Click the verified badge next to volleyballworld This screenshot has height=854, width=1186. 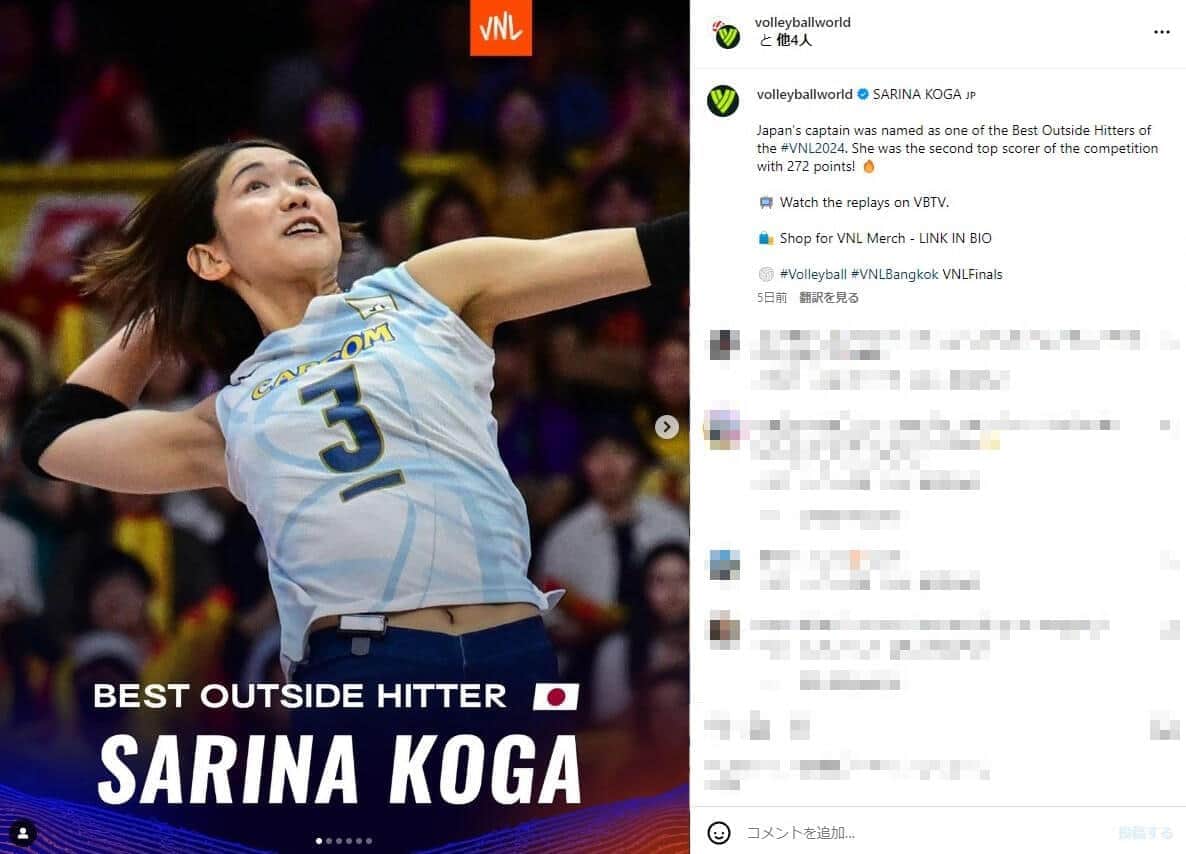[862, 94]
